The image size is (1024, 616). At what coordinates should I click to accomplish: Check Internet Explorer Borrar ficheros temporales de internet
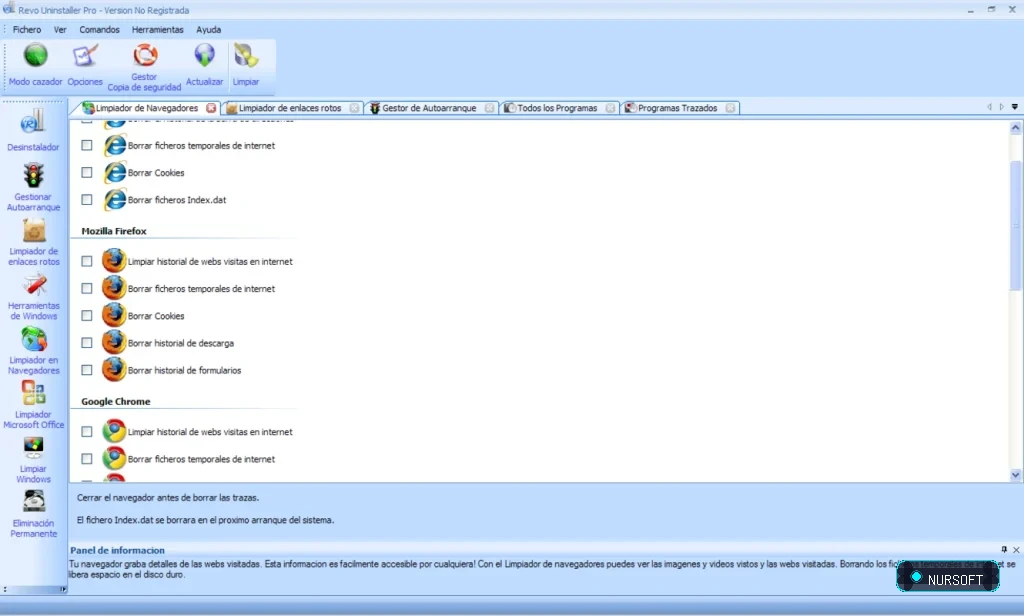tap(87, 145)
